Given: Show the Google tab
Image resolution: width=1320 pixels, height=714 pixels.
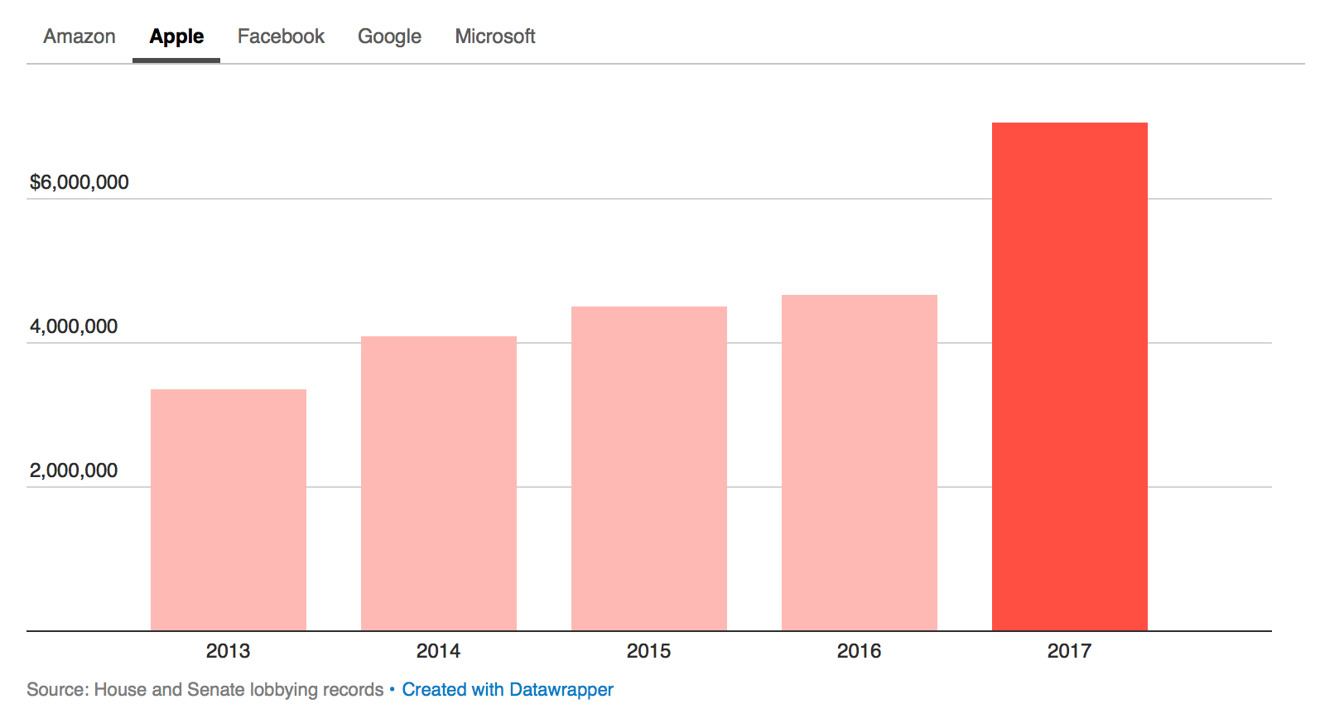Looking at the screenshot, I should point(390,37).
